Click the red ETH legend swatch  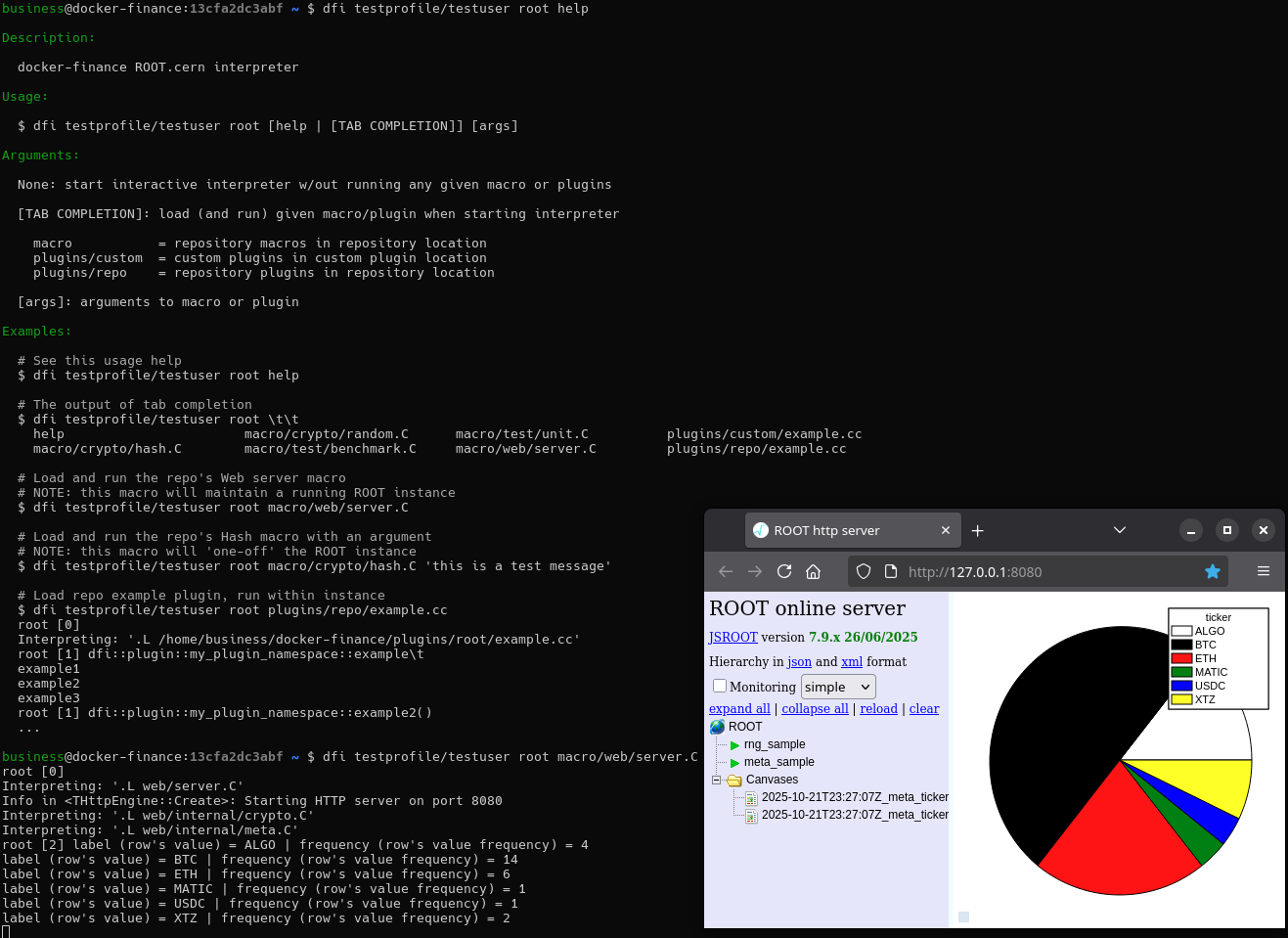(1181, 658)
